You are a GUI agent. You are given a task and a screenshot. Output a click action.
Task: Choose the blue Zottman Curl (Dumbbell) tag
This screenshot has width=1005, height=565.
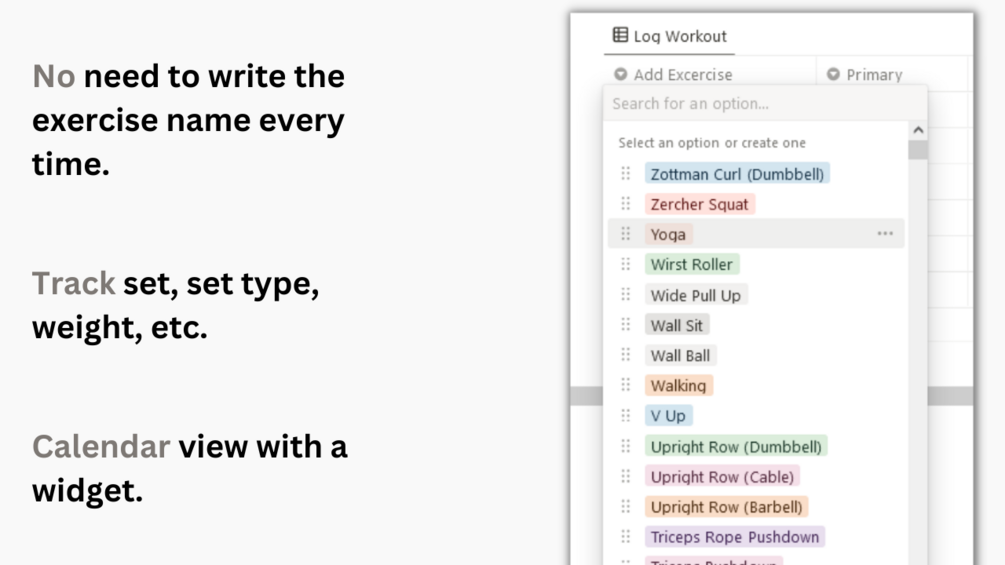(x=737, y=174)
